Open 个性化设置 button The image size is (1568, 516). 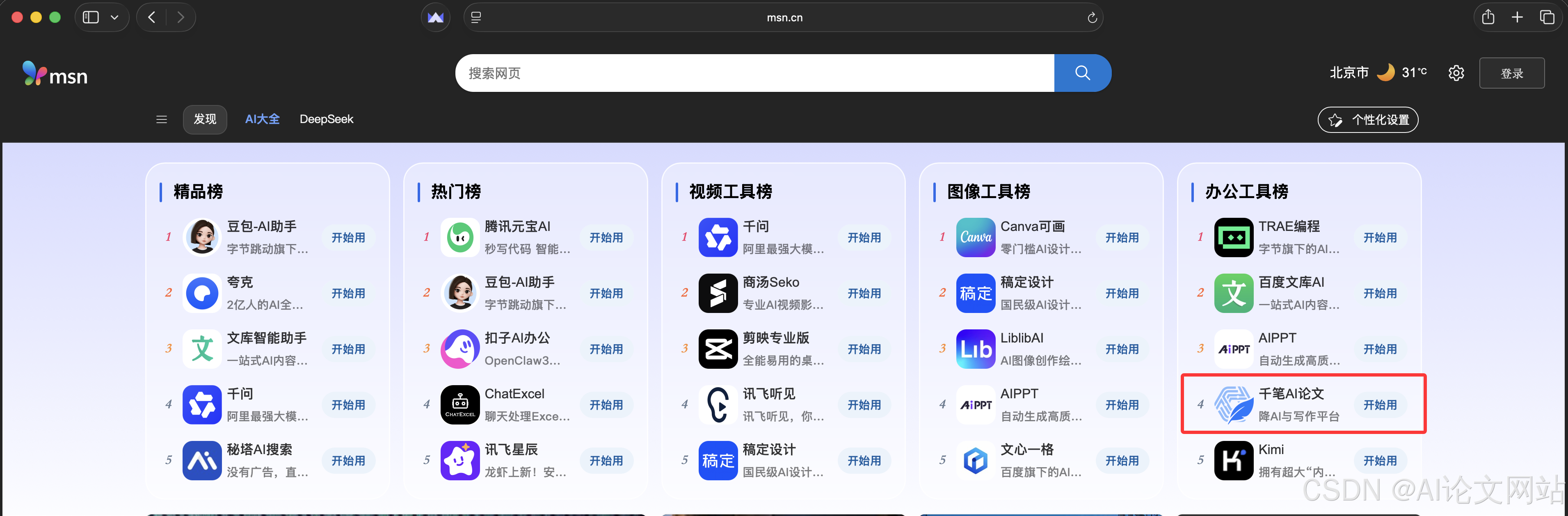[x=1368, y=120]
